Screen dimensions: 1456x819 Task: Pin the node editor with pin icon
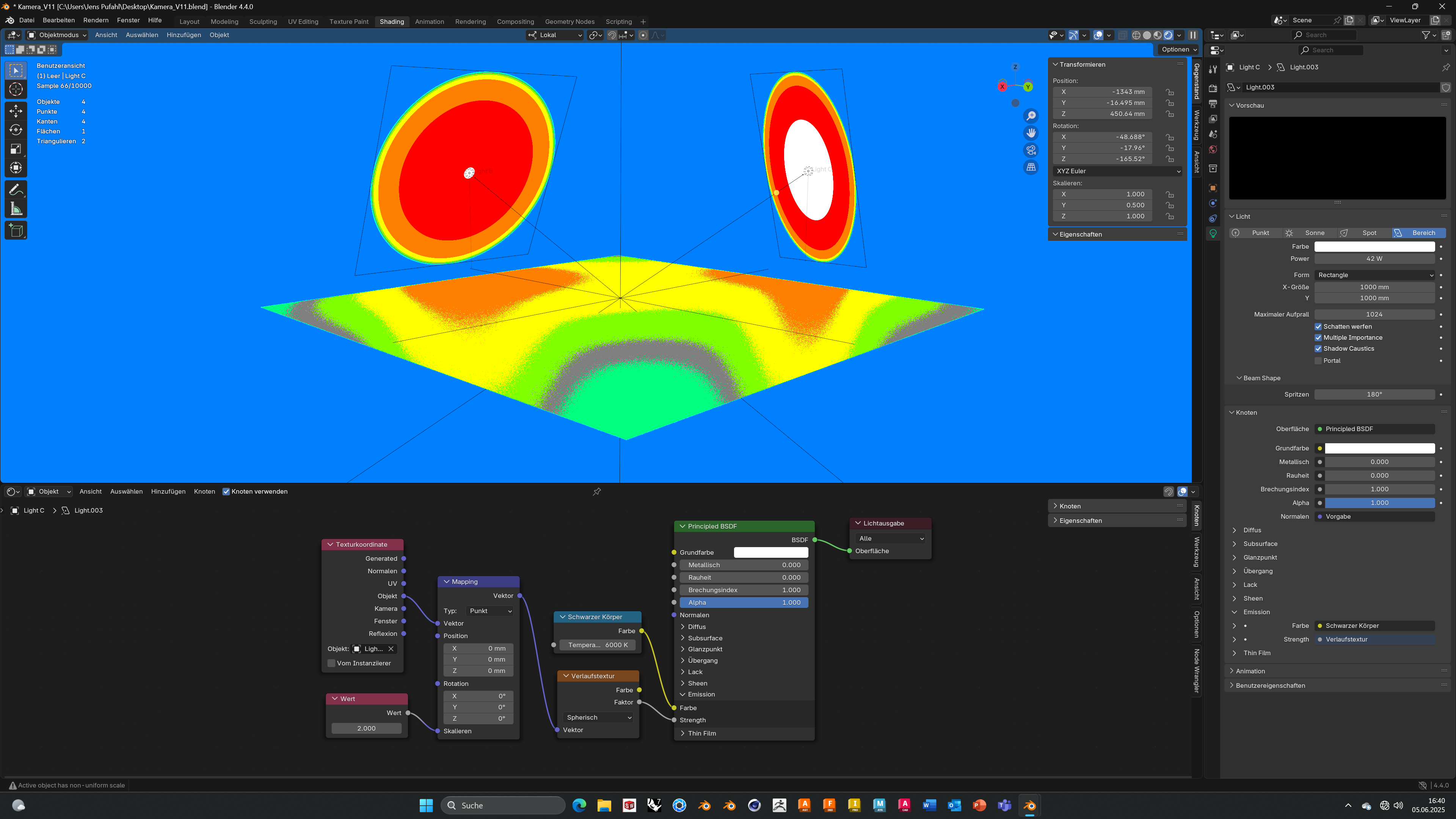click(x=597, y=492)
